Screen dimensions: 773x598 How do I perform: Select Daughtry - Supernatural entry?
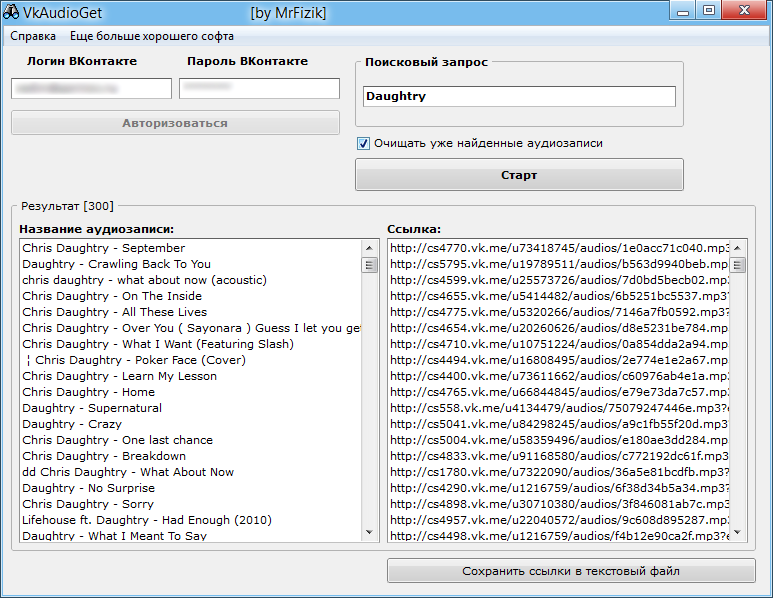(191, 408)
